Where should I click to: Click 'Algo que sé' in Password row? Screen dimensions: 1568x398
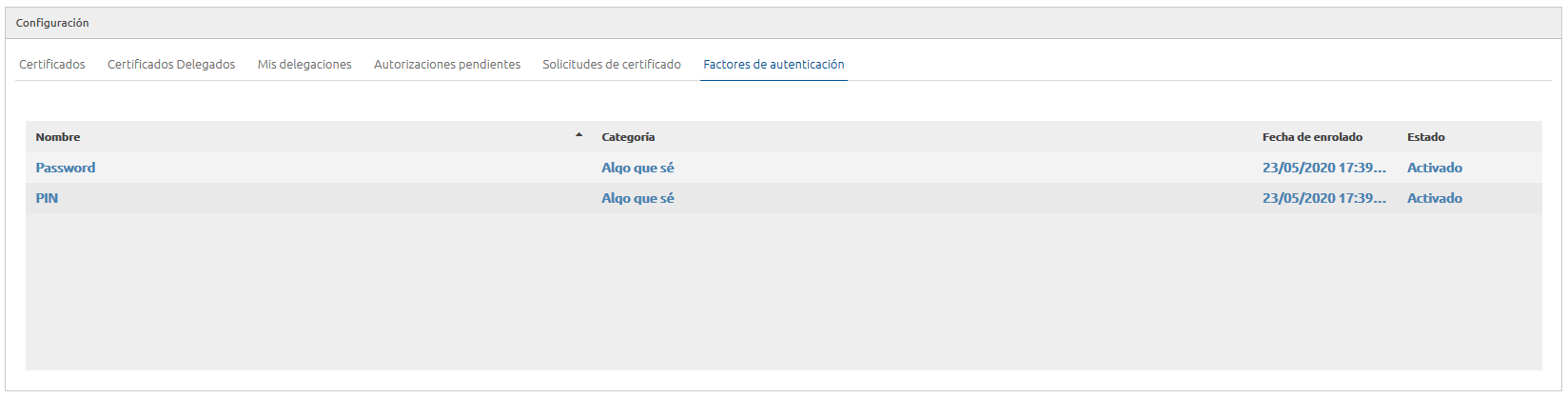(x=637, y=168)
